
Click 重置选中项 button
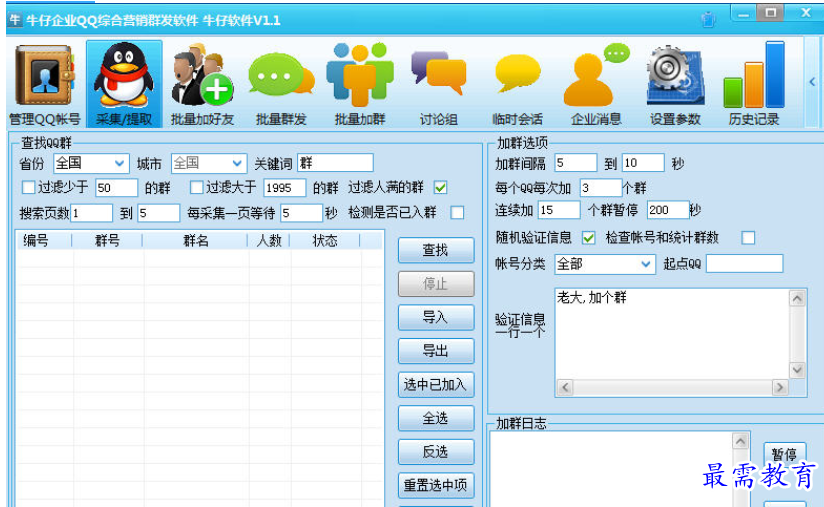[x=436, y=485]
